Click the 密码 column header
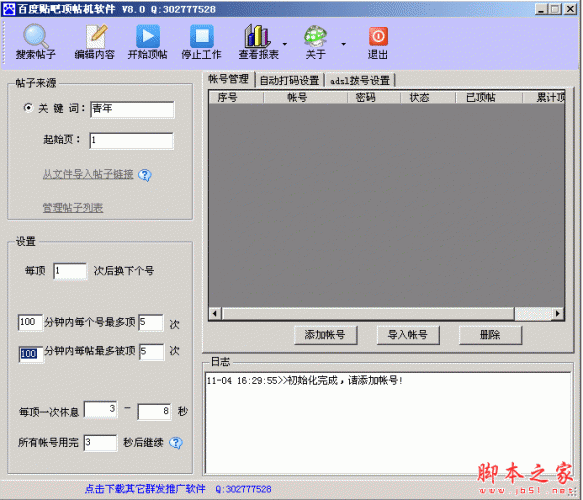The width and height of the screenshot is (583, 500). pyautogui.click(x=374, y=97)
